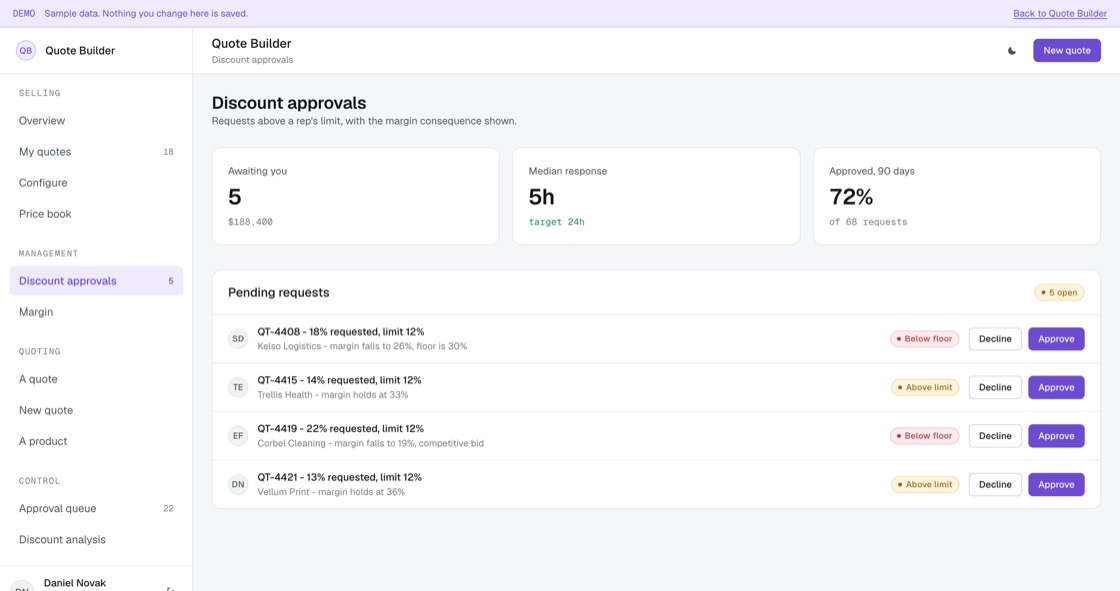
Task: Click the Below floor badge on QT-4419
Action: coord(924,436)
